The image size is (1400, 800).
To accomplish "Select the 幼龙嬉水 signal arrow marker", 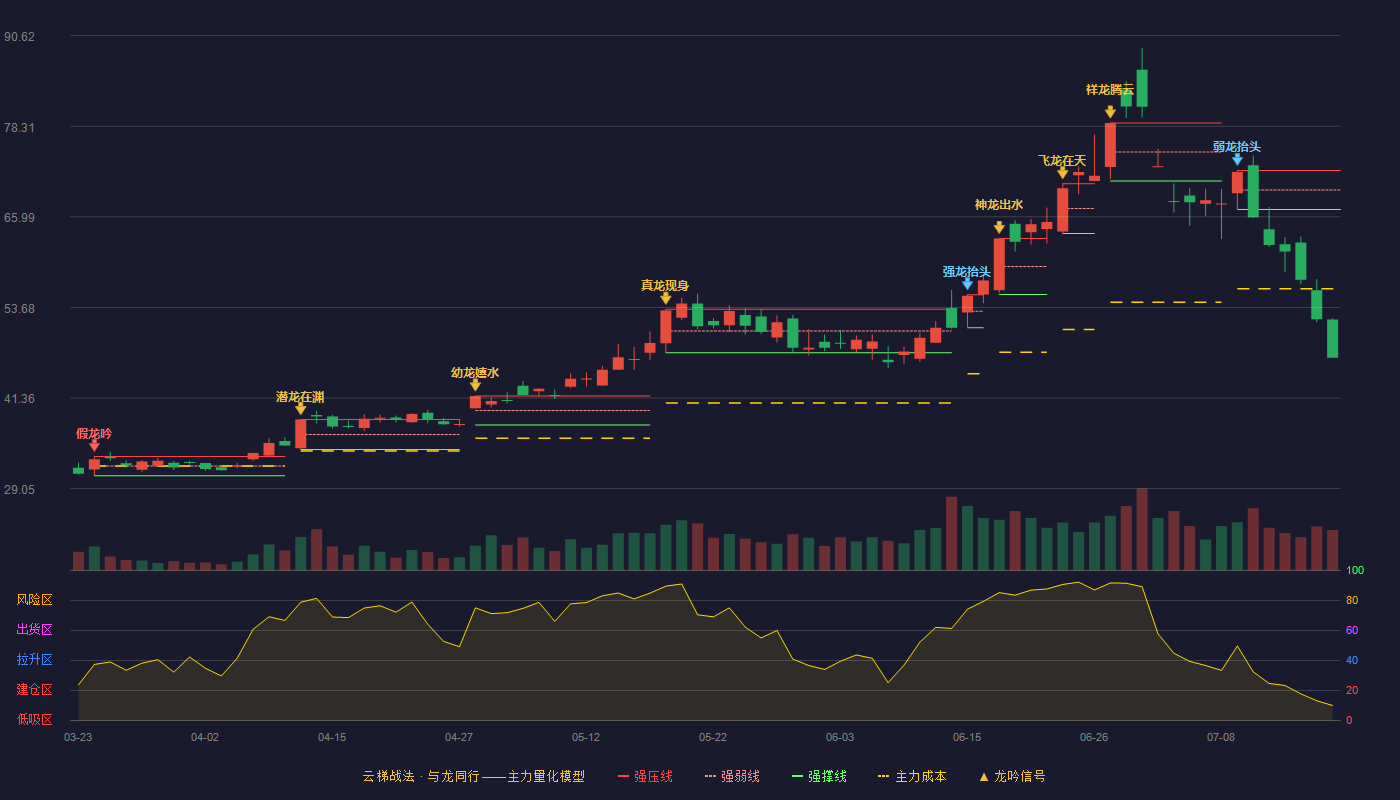I will pos(475,385).
